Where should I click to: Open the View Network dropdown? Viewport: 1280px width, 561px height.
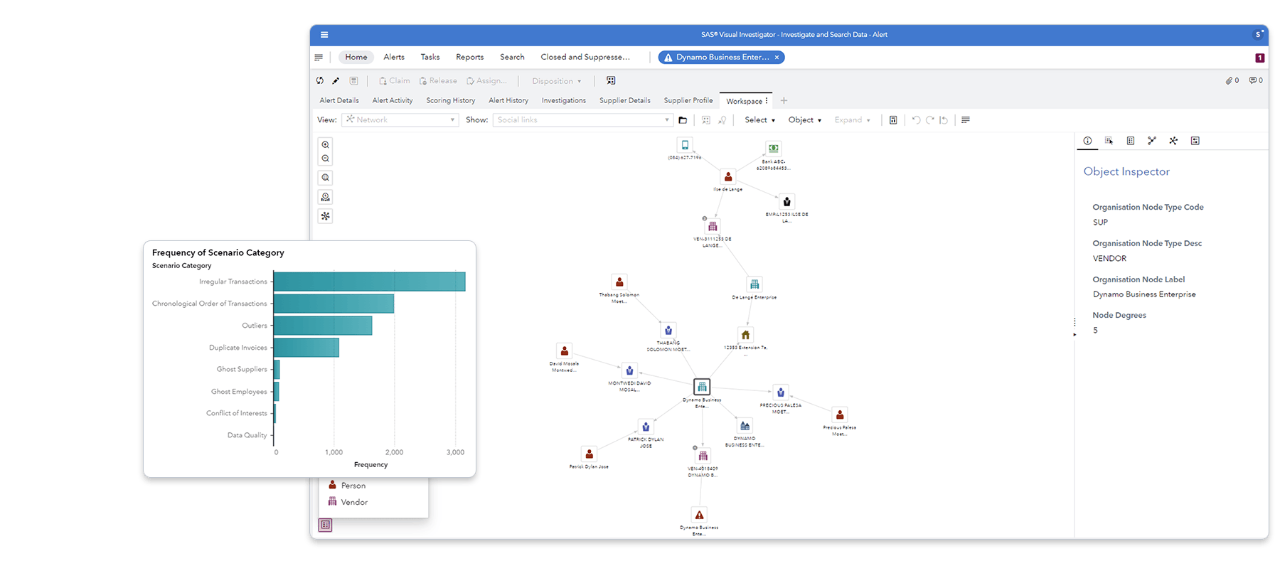[400, 120]
